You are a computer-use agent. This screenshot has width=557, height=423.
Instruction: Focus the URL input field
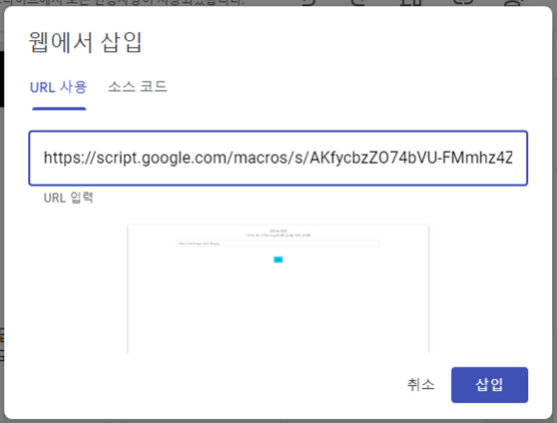278,158
